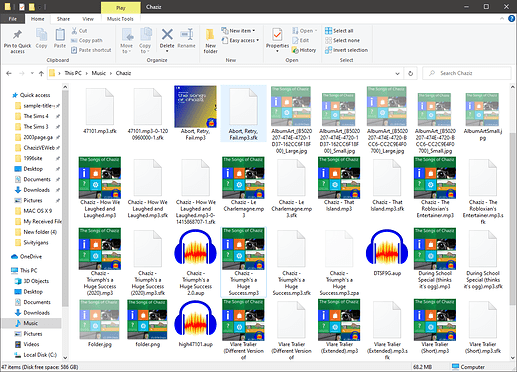Open Downloads under Quick access
517x372 pixels.
[36, 190]
